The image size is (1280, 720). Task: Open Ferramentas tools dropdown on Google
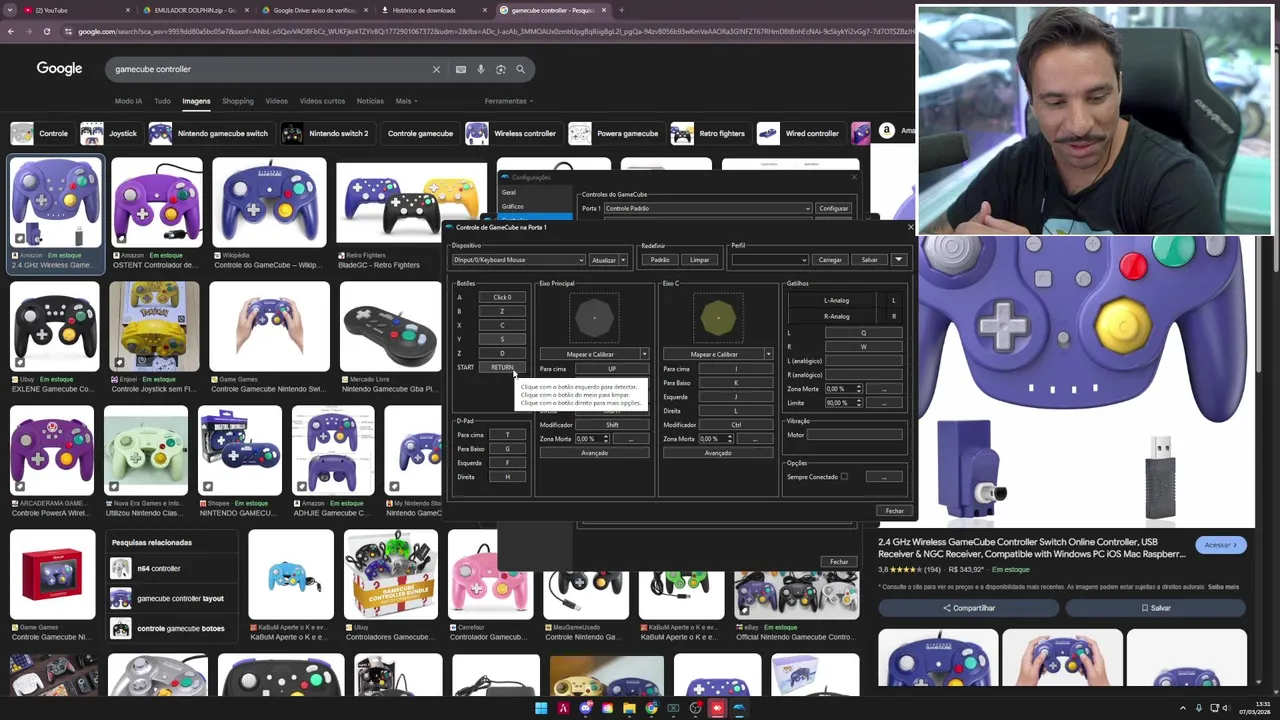508,101
